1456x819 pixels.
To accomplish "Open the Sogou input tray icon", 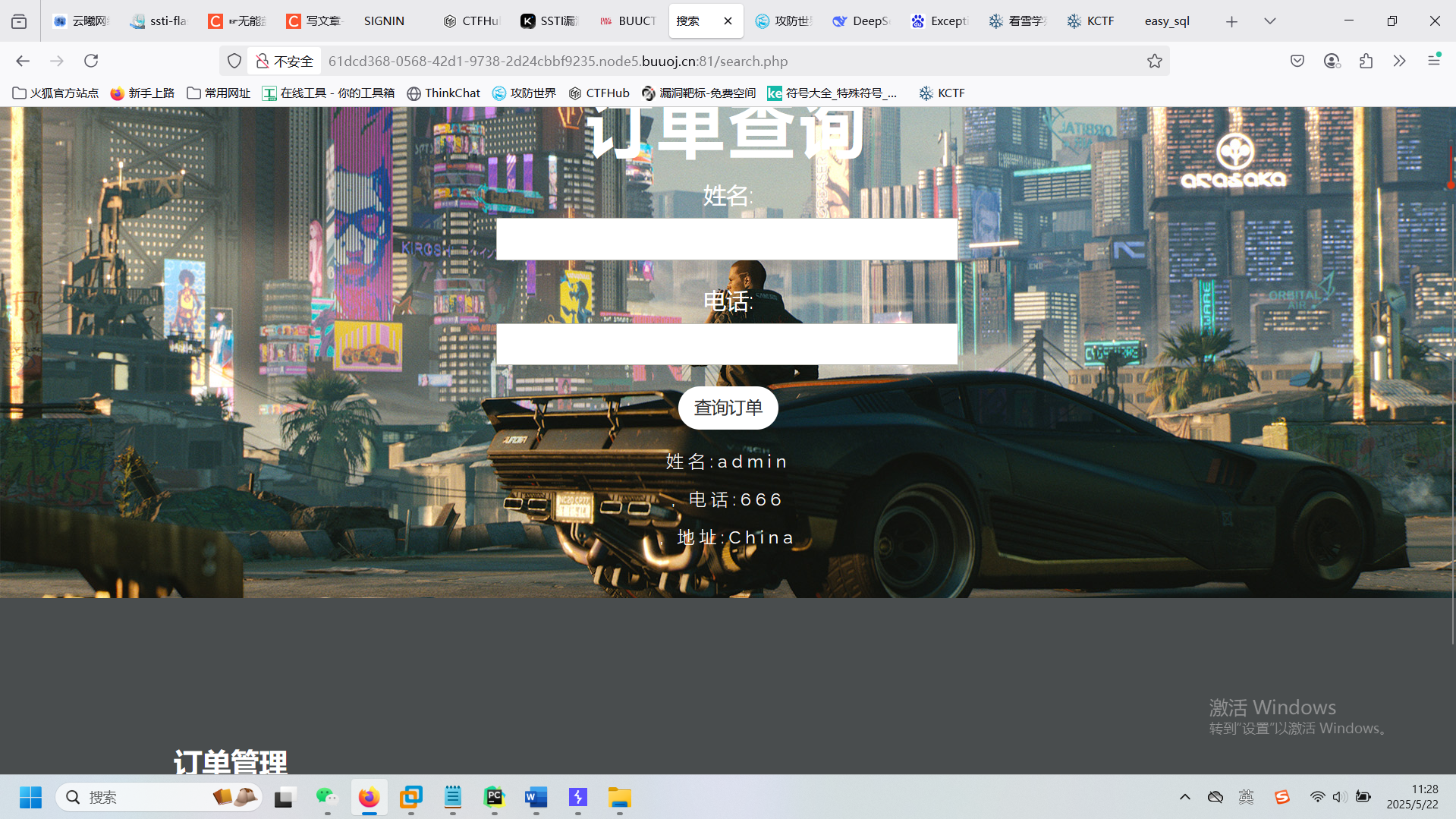I will pos(1282,797).
